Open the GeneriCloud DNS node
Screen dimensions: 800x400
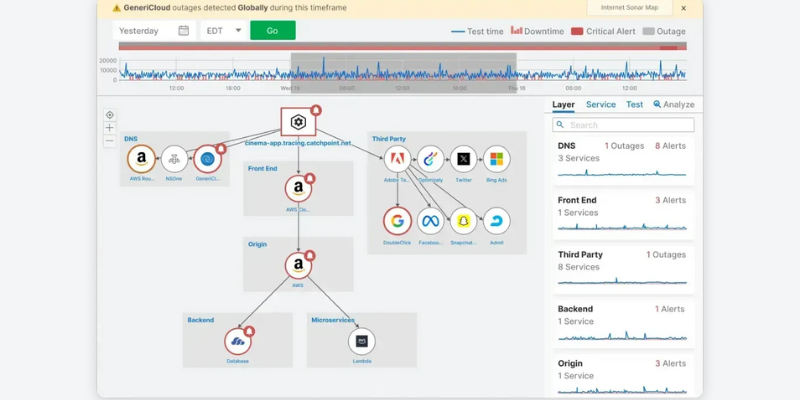click(x=208, y=159)
